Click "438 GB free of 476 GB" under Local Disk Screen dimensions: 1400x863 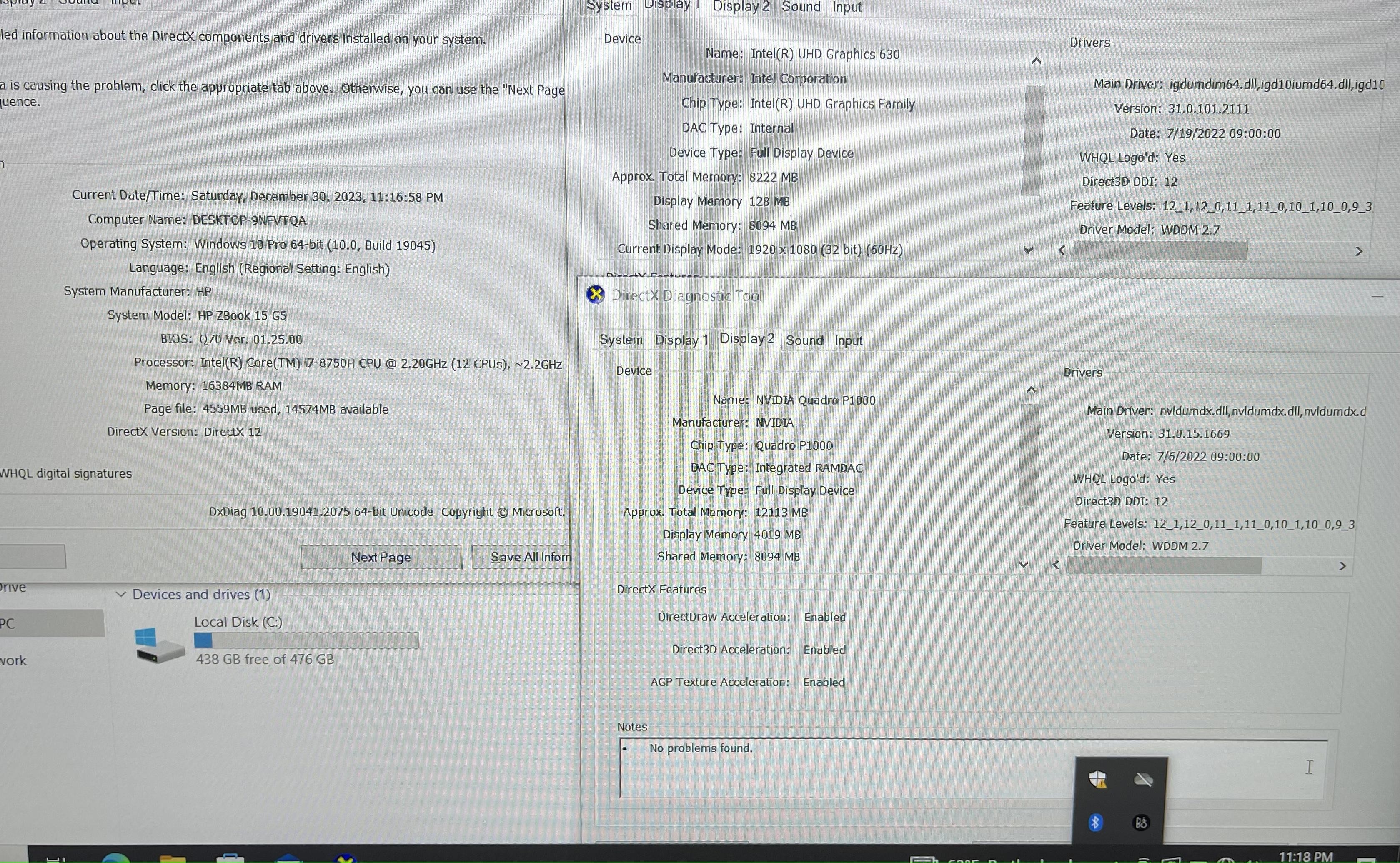265,659
